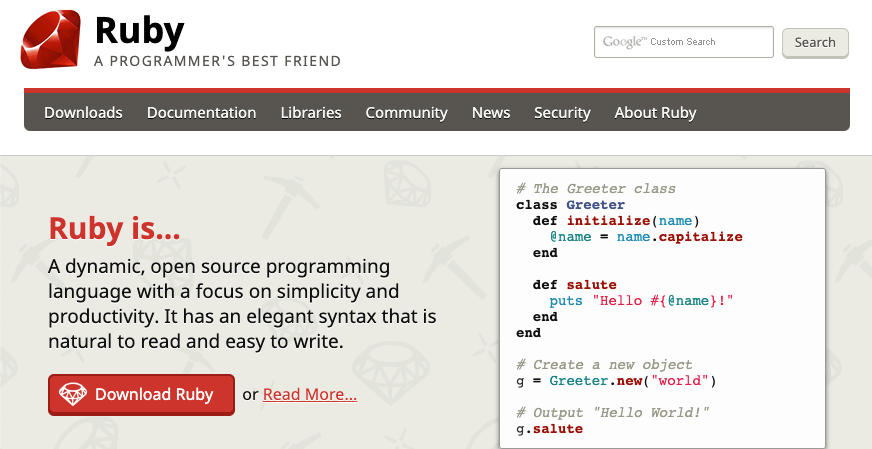Visit the News section
872x449 pixels.
[491, 112]
